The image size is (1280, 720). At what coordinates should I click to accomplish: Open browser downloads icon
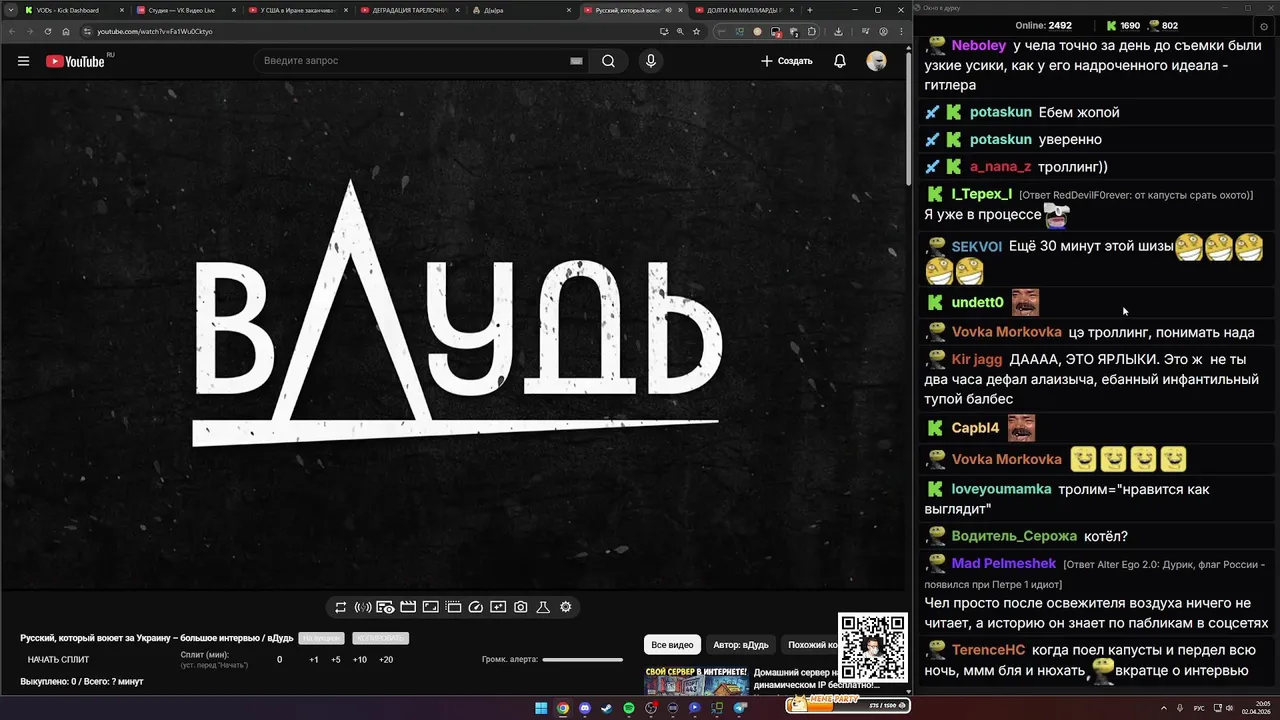tap(837, 31)
